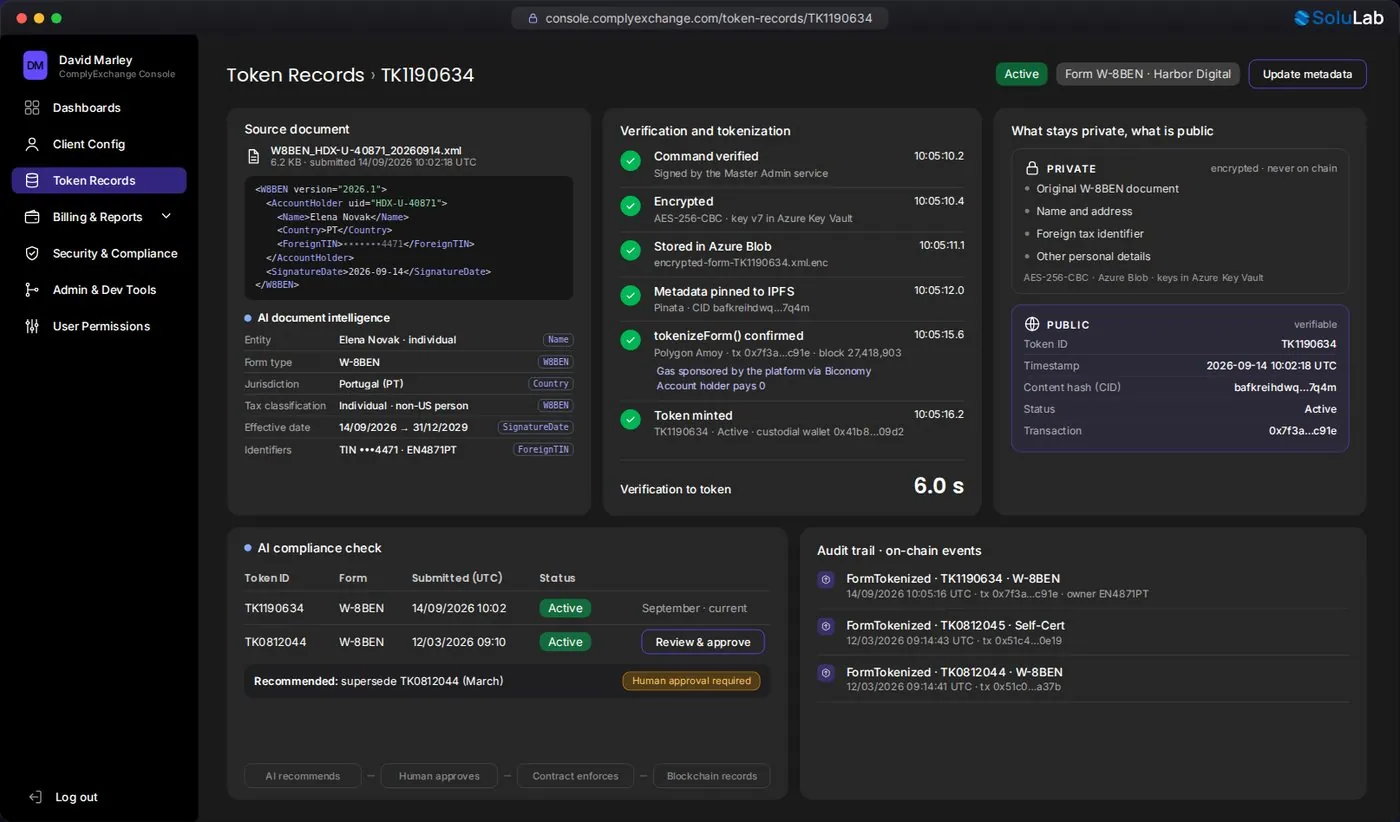This screenshot has width=1400, height=822.
Task: Click the Active status badge in header
Action: point(1021,74)
